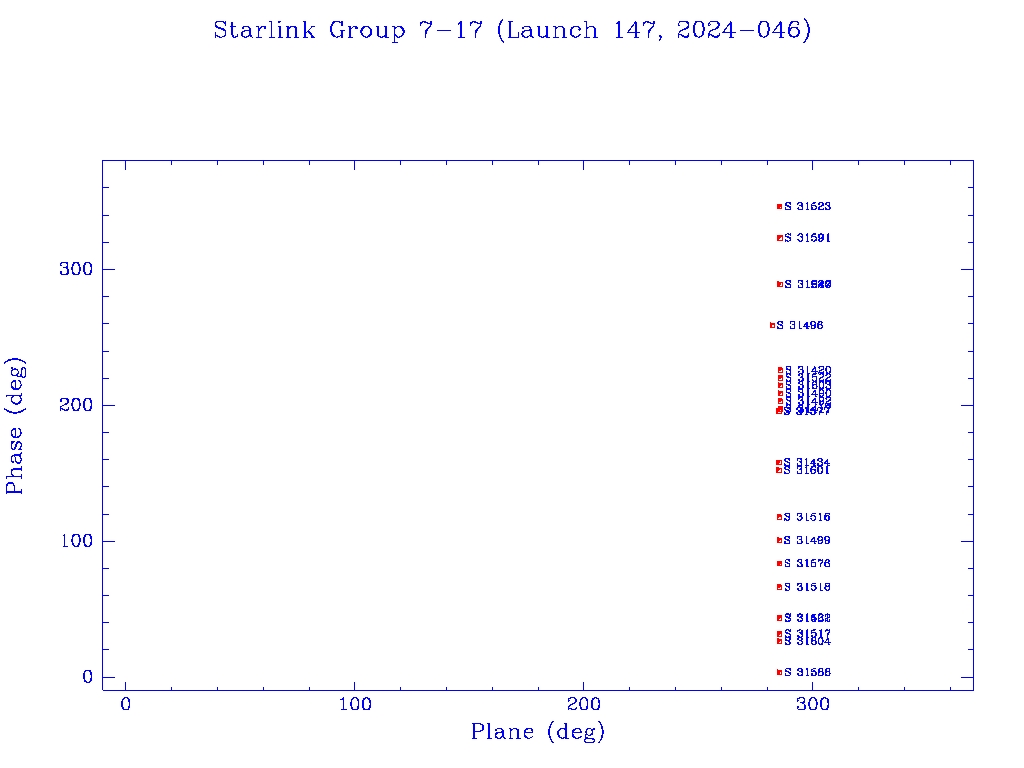1024x768 pixels.
Task: Click the red data marker beside S 31623
Action: click(x=779, y=206)
